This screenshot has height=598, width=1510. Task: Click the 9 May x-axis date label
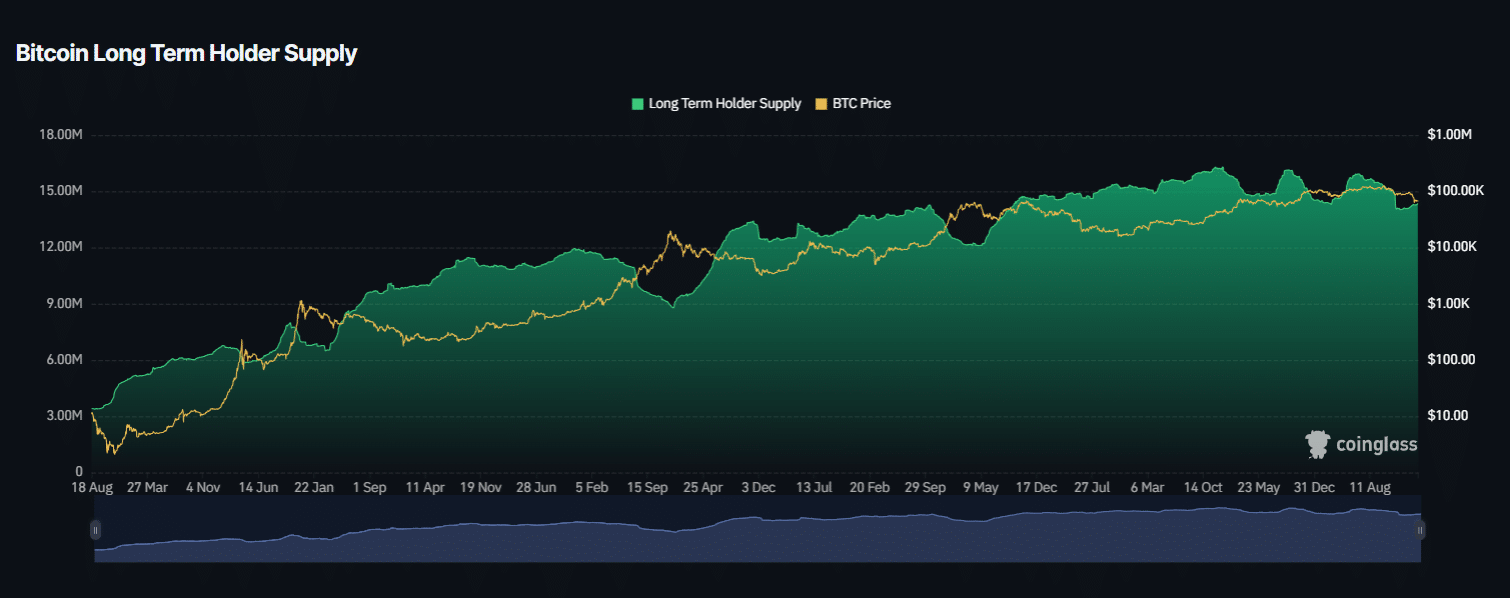(980, 488)
